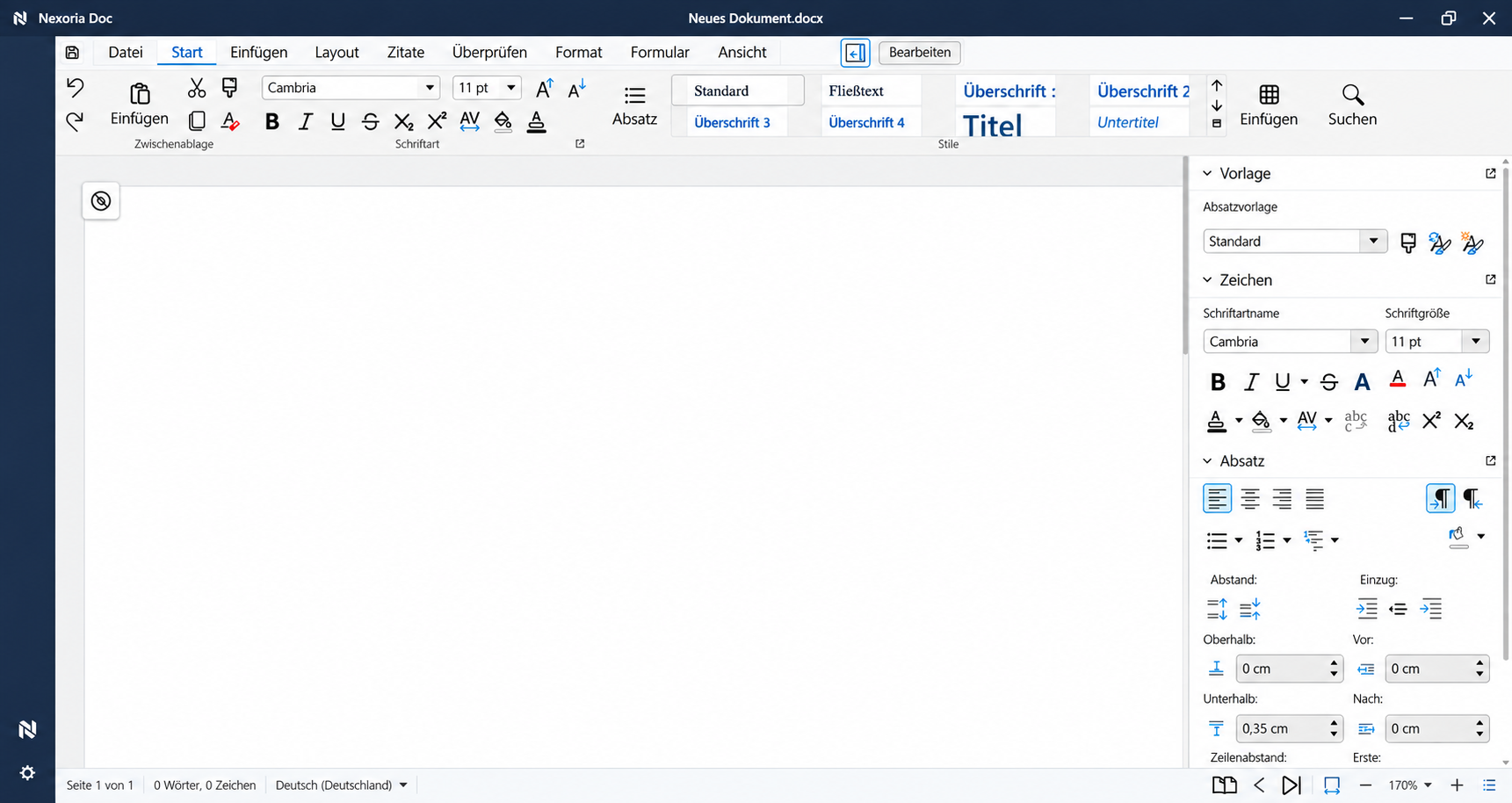Click the clear formatting icon in ribbon

pyautogui.click(x=230, y=120)
